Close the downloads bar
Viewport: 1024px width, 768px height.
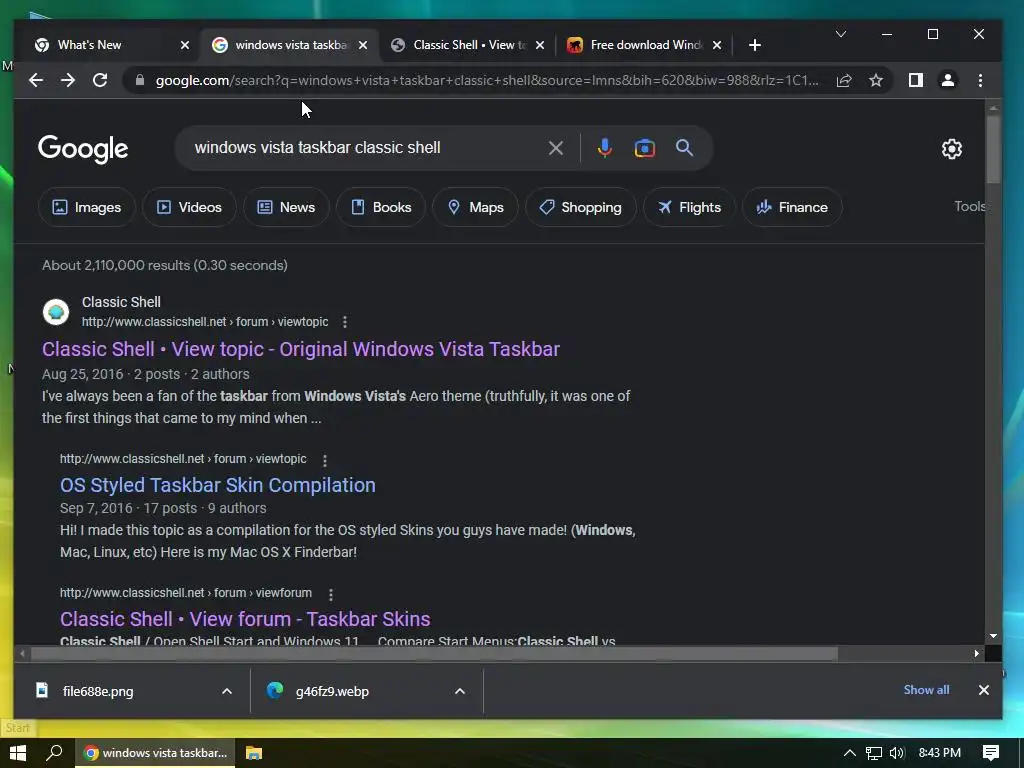coord(984,690)
